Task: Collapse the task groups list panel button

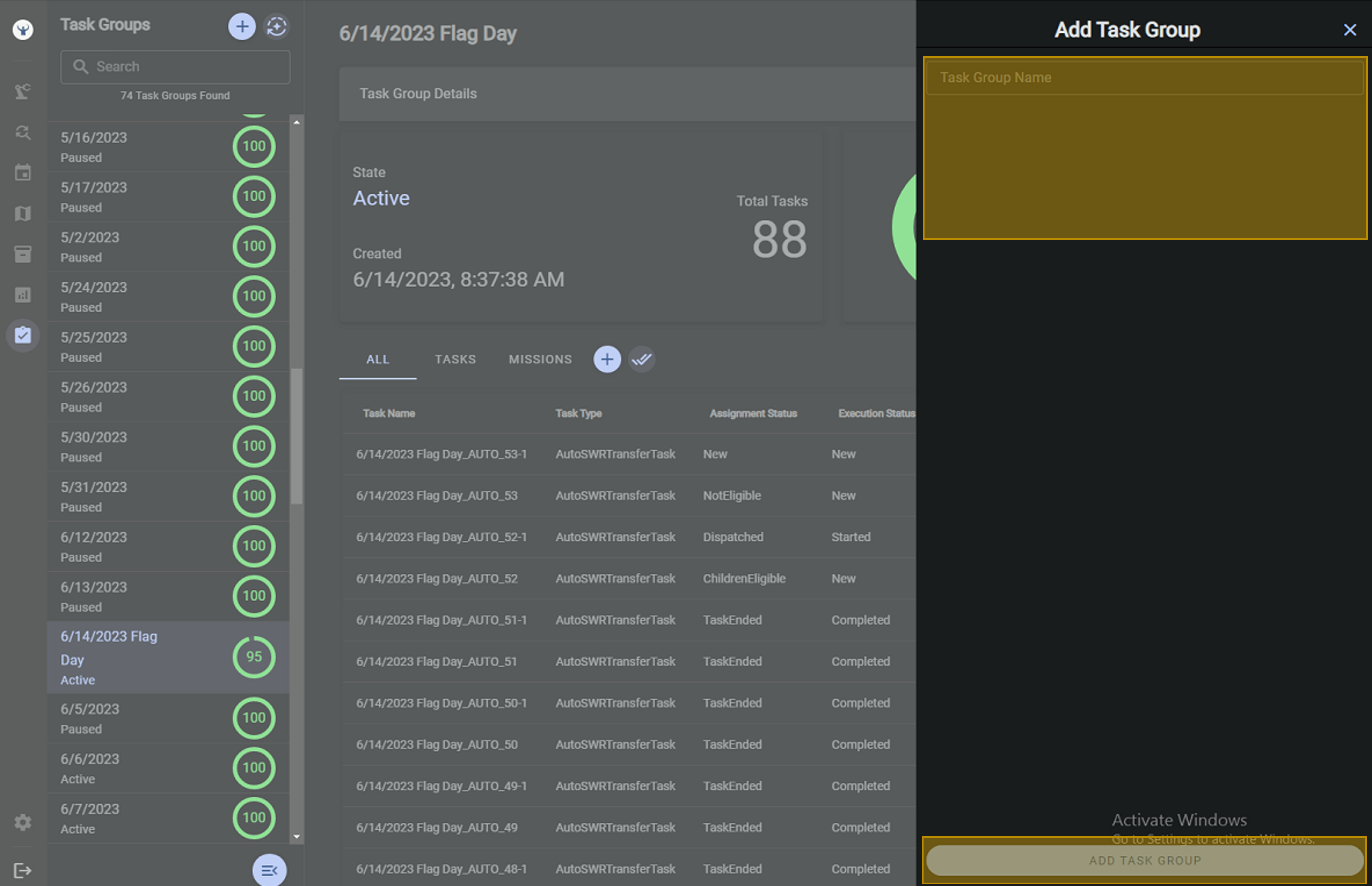Action: point(269,870)
